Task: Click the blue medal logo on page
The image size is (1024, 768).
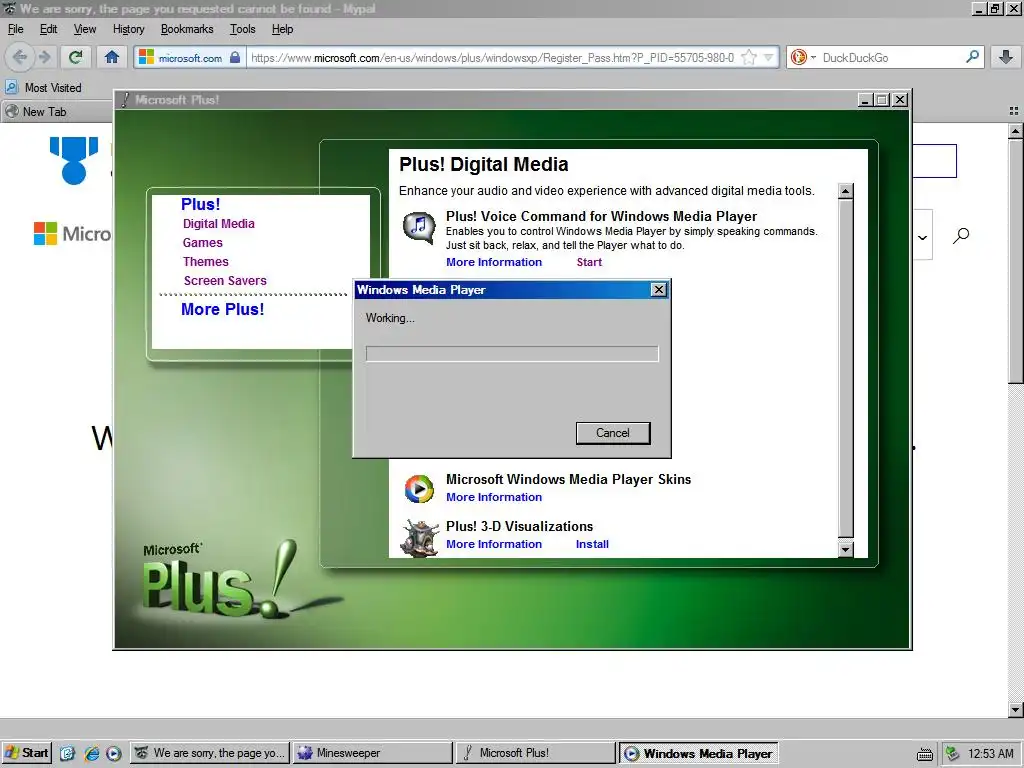Action: (x=74, y=161)
